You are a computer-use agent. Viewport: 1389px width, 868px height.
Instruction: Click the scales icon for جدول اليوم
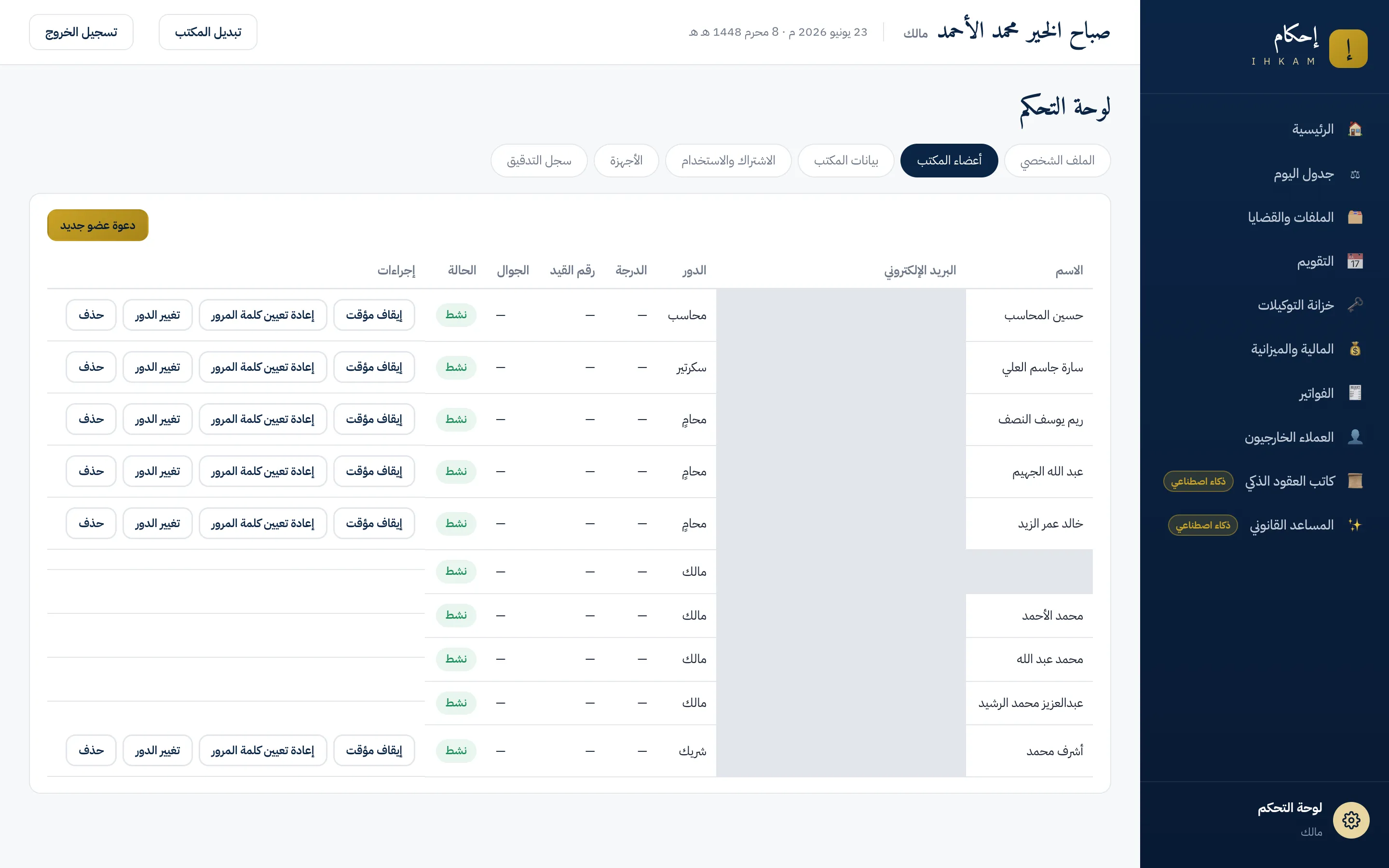click(1355, 174)
